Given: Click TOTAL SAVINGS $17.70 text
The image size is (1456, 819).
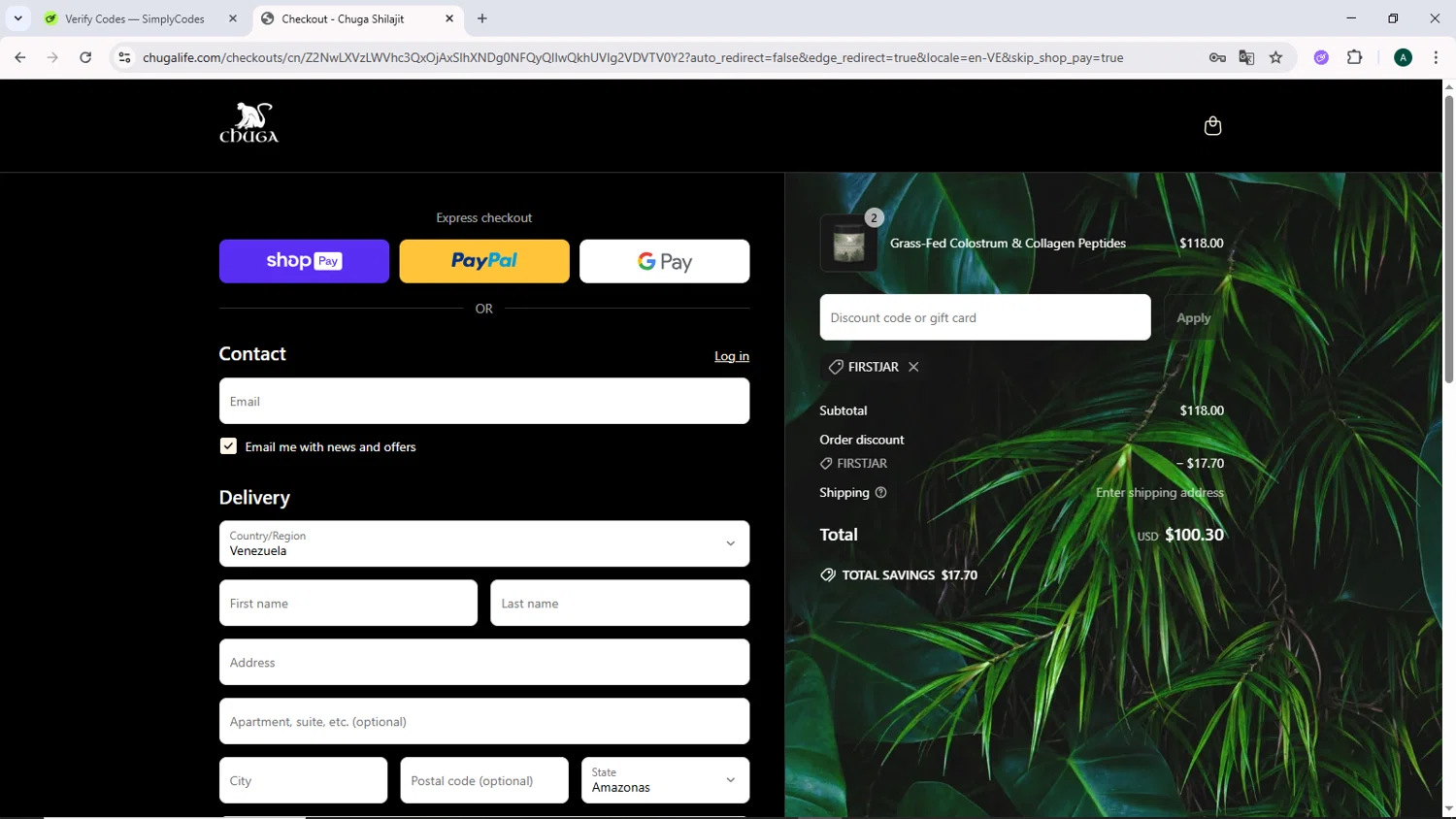Looking at the screenshot, I should pos(910,574).
